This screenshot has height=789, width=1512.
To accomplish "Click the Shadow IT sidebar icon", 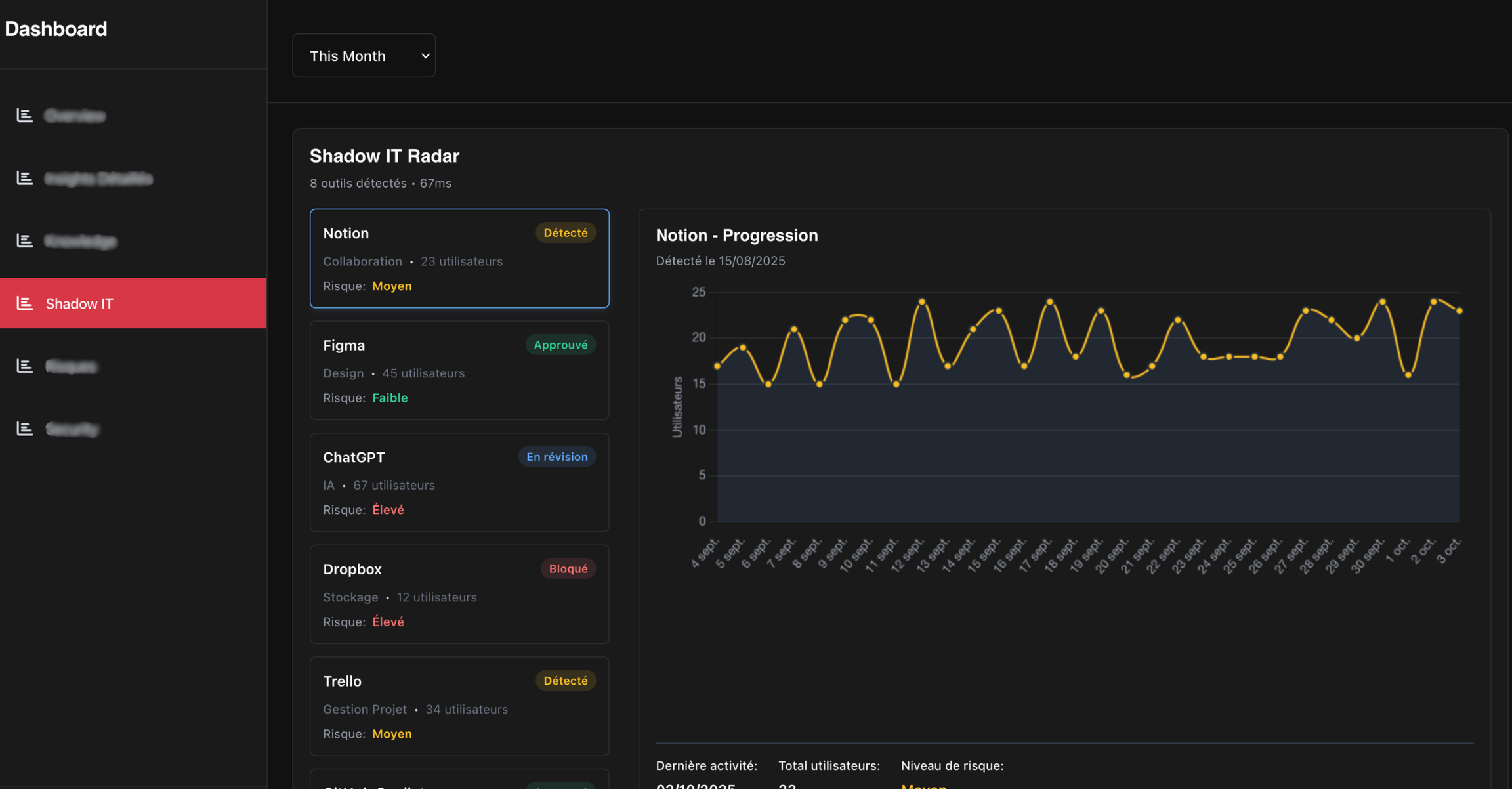I will click(x=24, y=303).
